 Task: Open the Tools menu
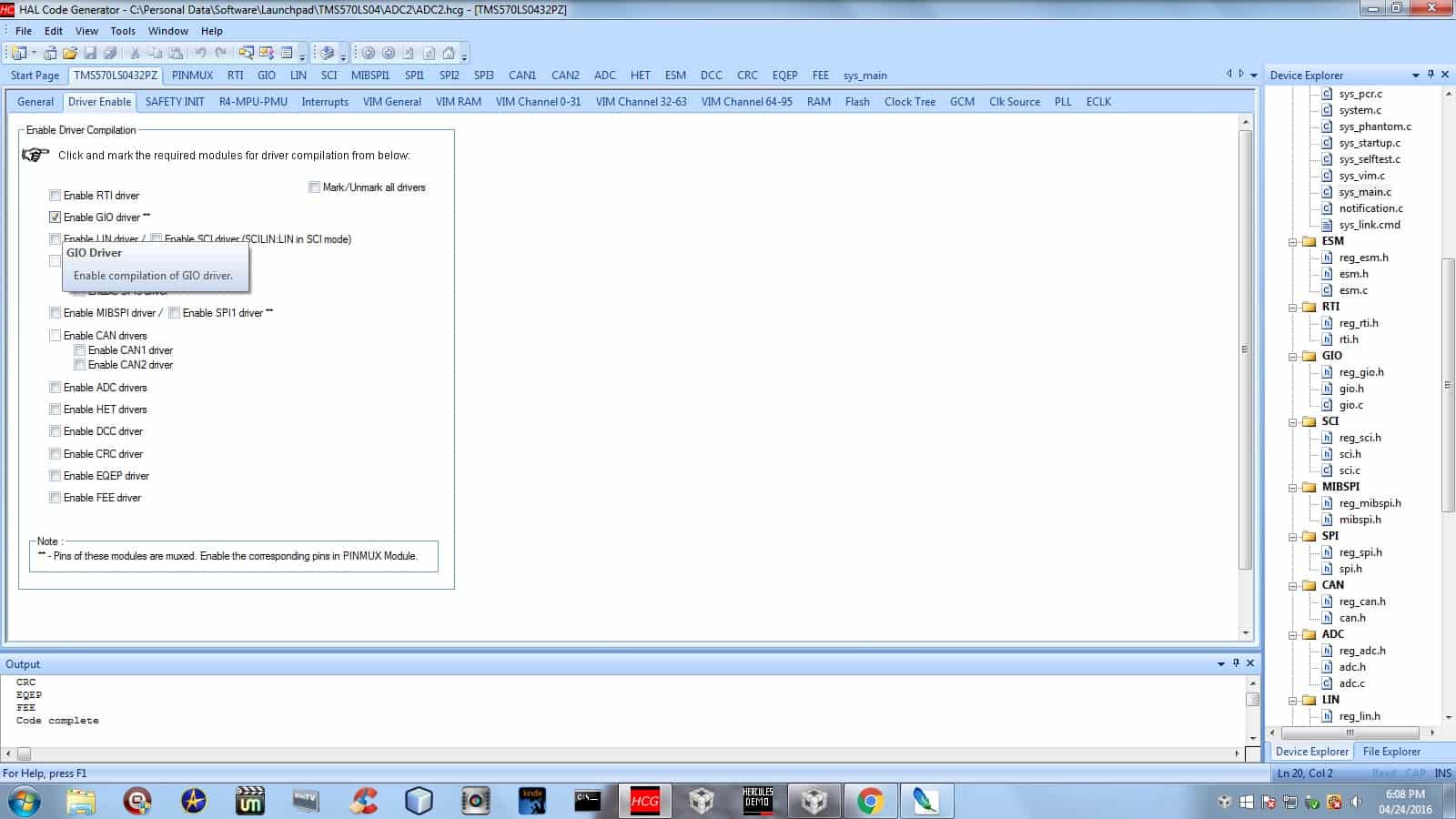(123, 31)
